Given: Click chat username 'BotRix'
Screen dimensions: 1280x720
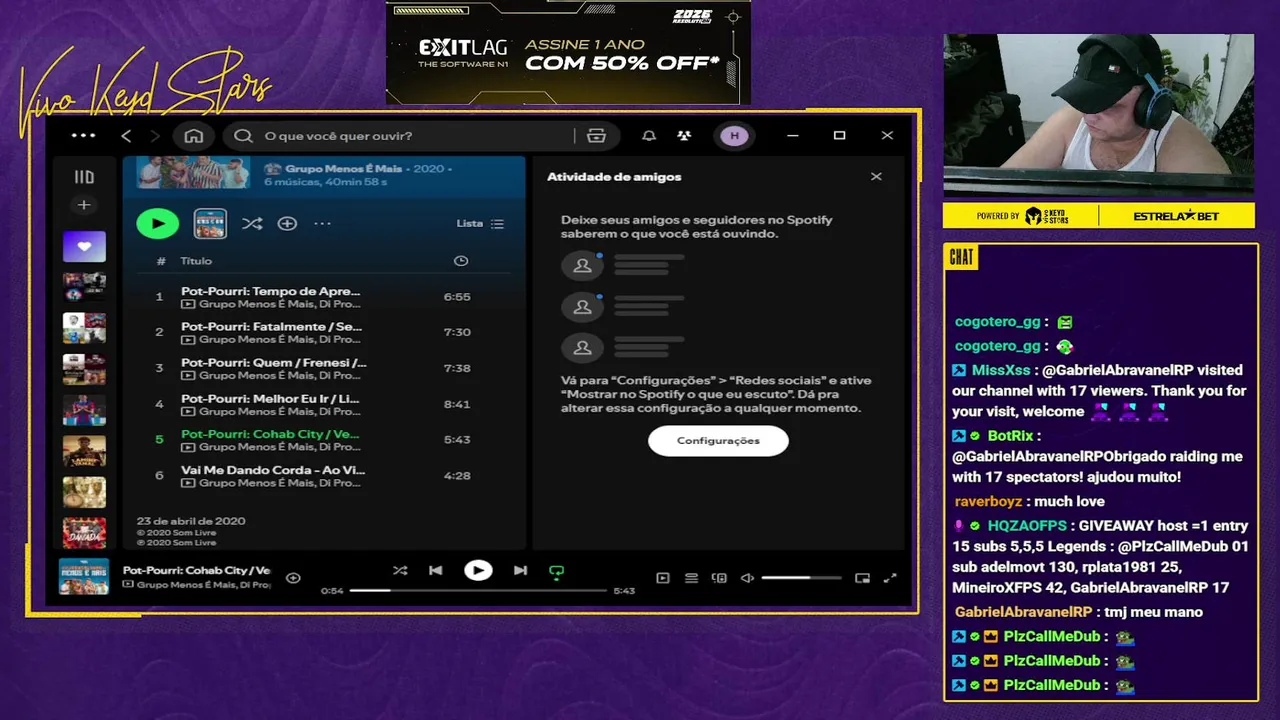Looking at the screenshot, I should (1010, 436).
